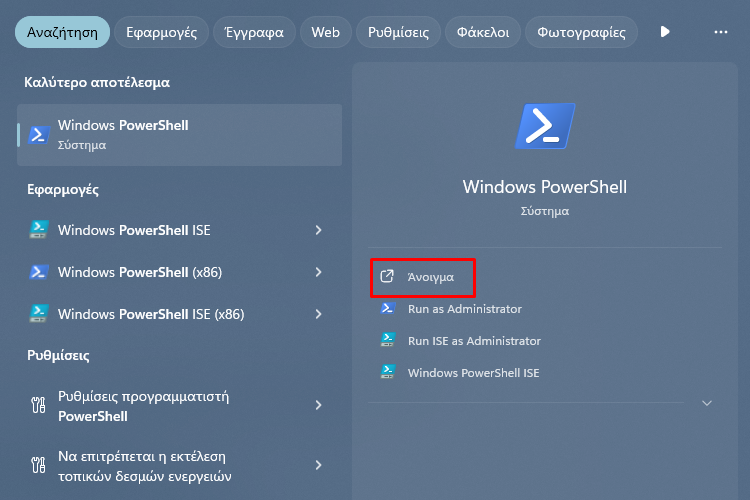Click the Windows PowerShell ISE (x86) app icon
750x500 pixels.
[39, 314]
